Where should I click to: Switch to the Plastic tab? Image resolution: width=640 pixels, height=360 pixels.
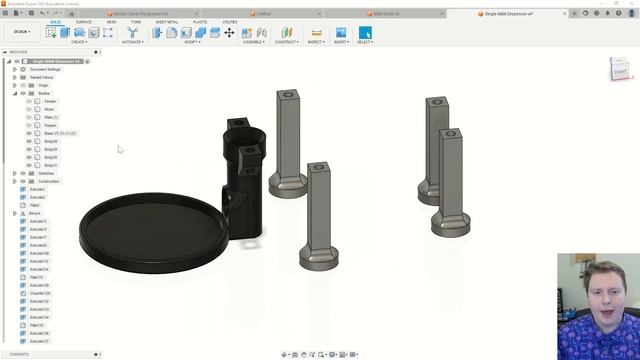tap(200, 22)
